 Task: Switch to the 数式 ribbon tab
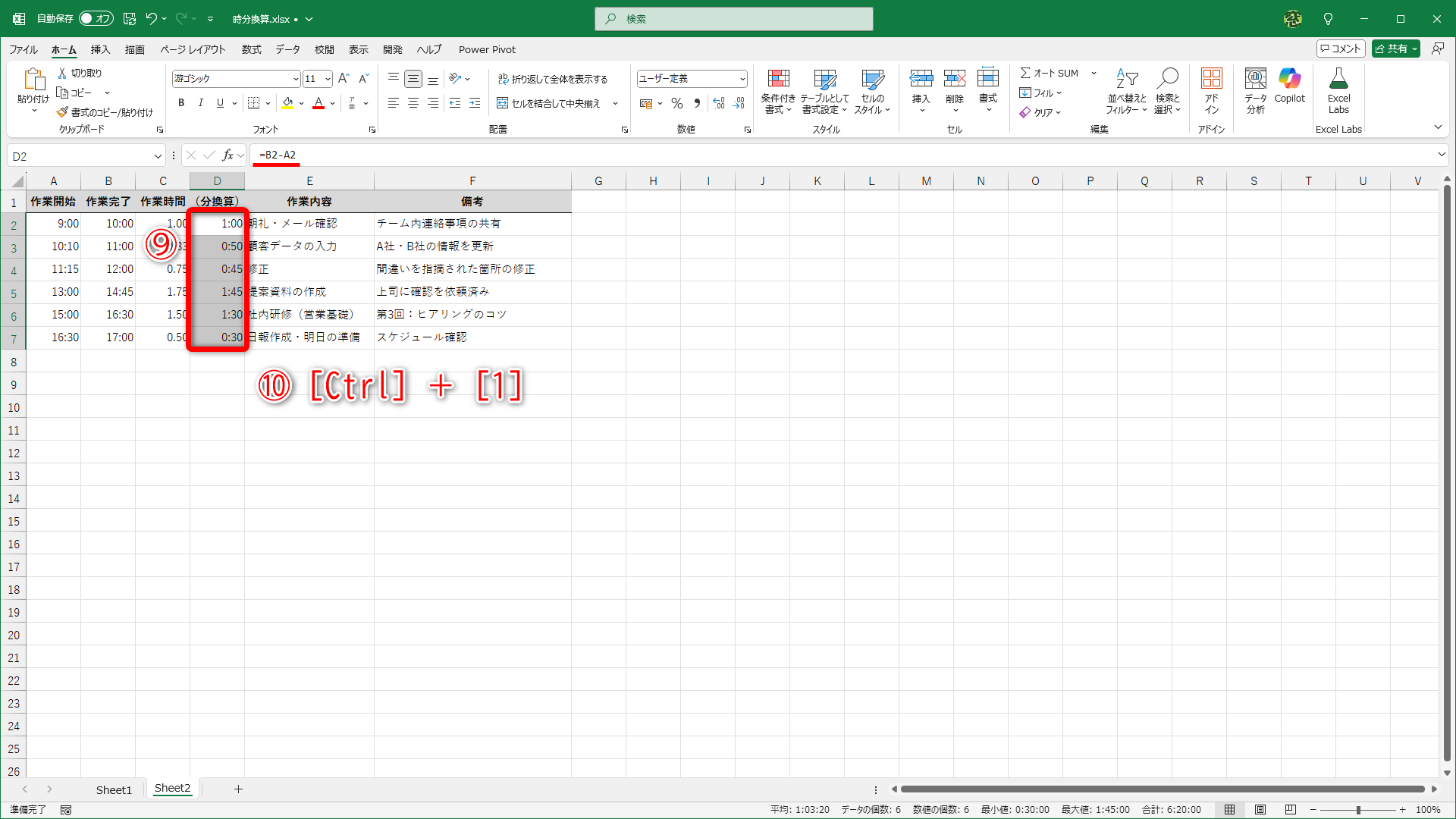click(x=251, y=49)
